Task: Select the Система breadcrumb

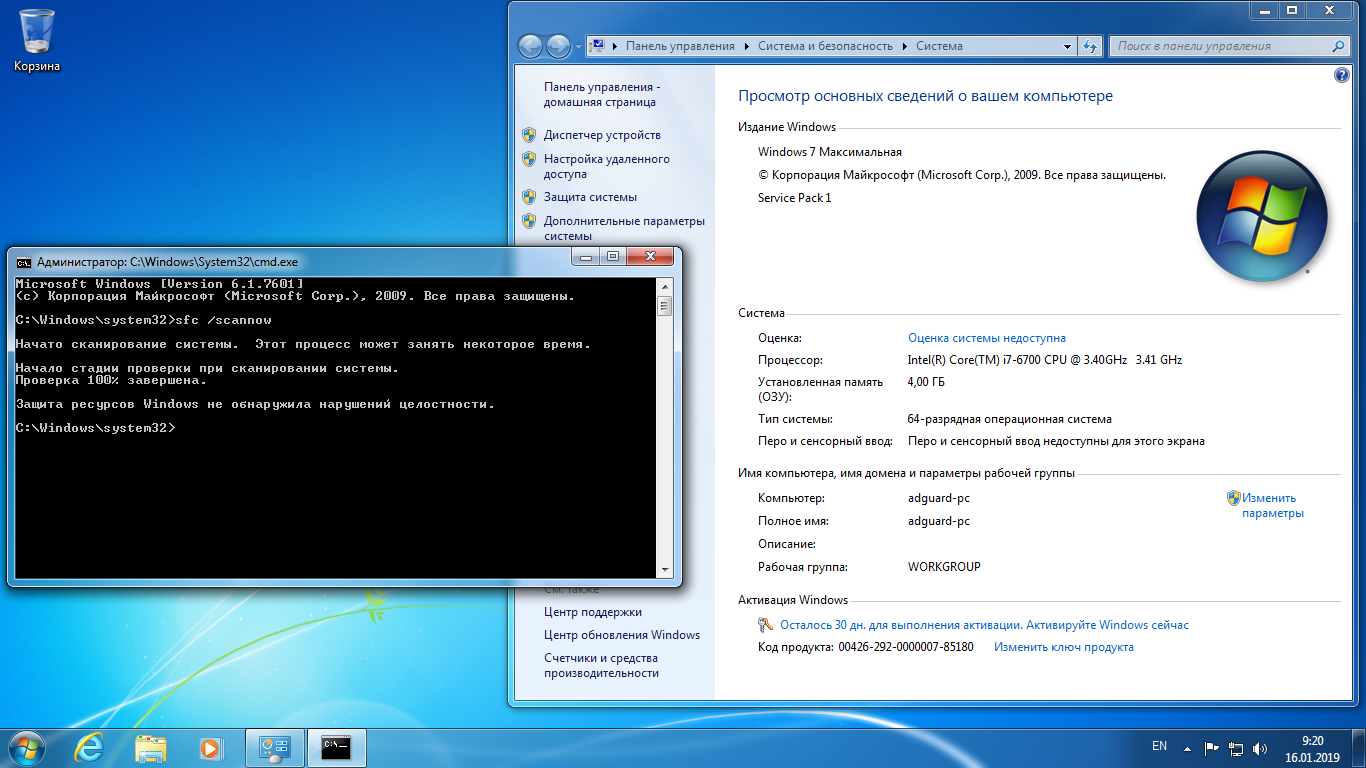Action: click(939, 46)
